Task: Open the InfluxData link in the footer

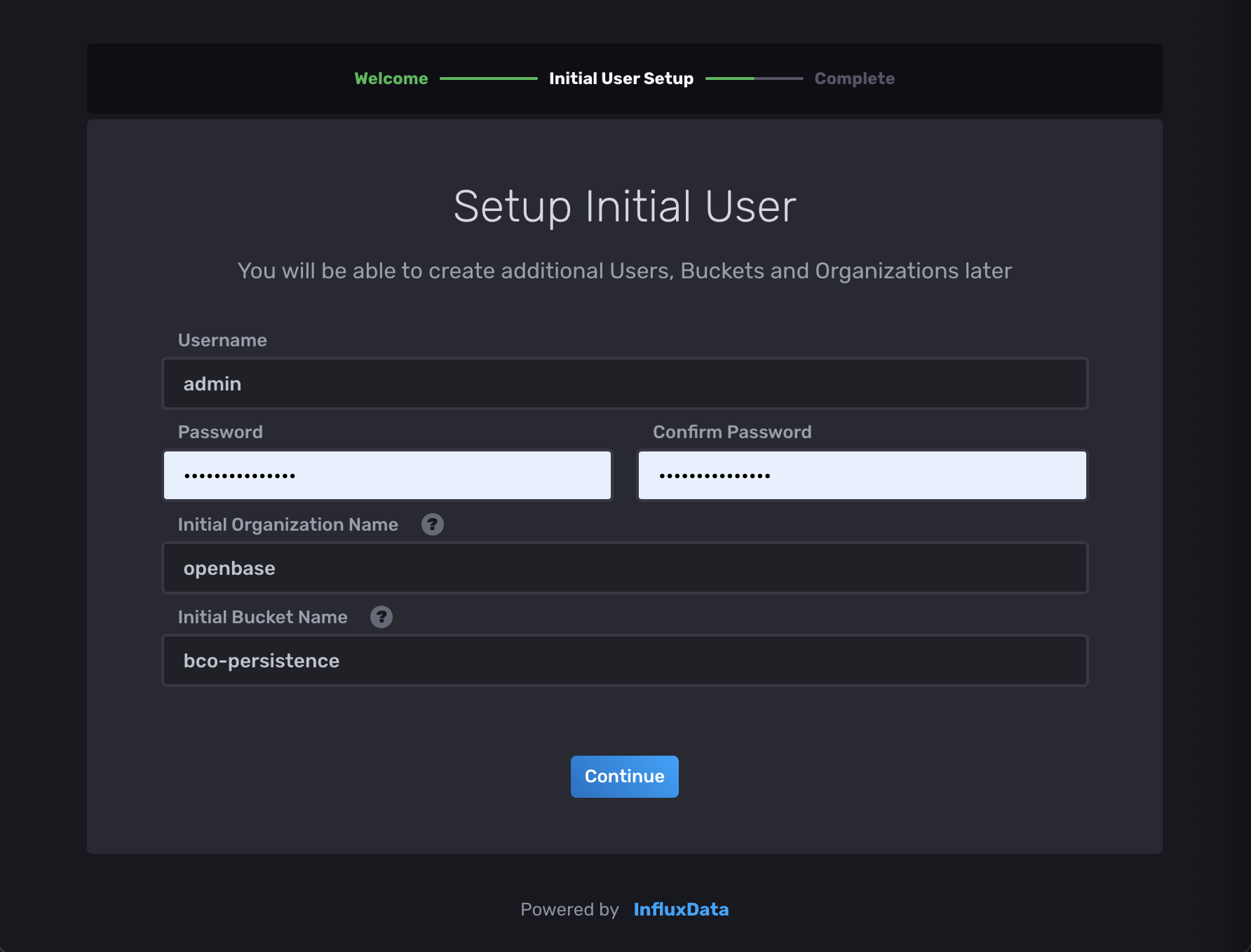Action: (x=680, y=909)
